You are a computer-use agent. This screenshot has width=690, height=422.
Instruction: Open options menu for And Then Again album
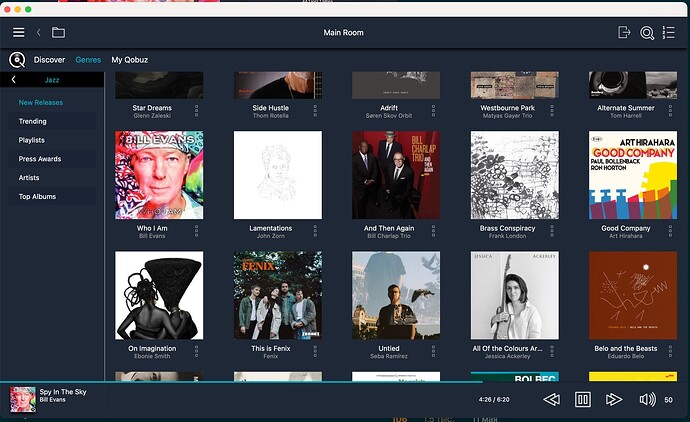[x=433, y=231]
